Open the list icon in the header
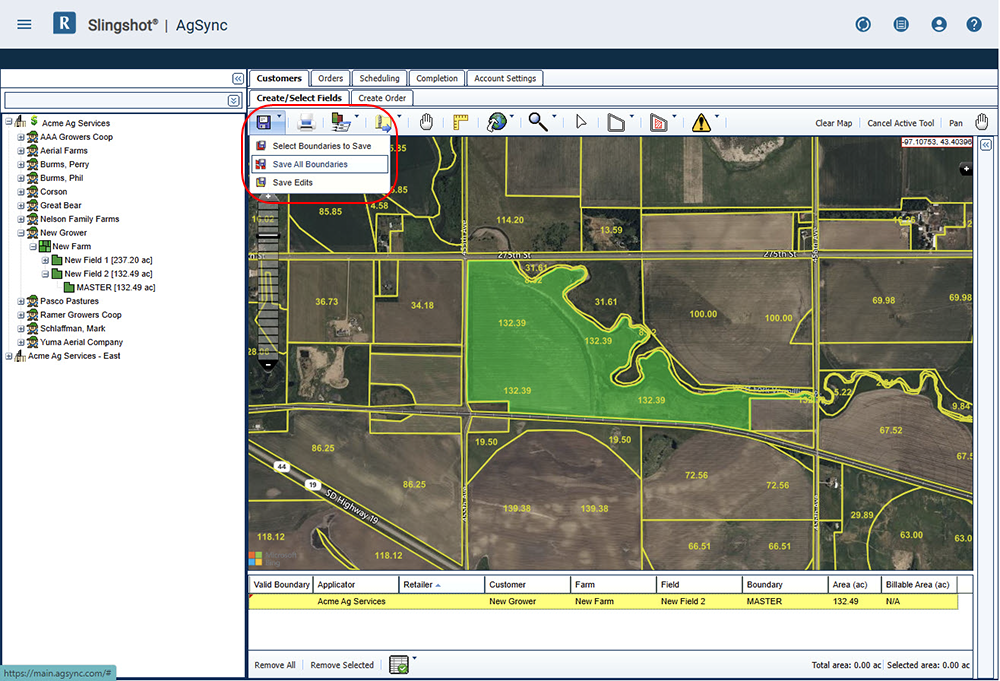Viewport: 1000px width, 681px height. (901, 24)
